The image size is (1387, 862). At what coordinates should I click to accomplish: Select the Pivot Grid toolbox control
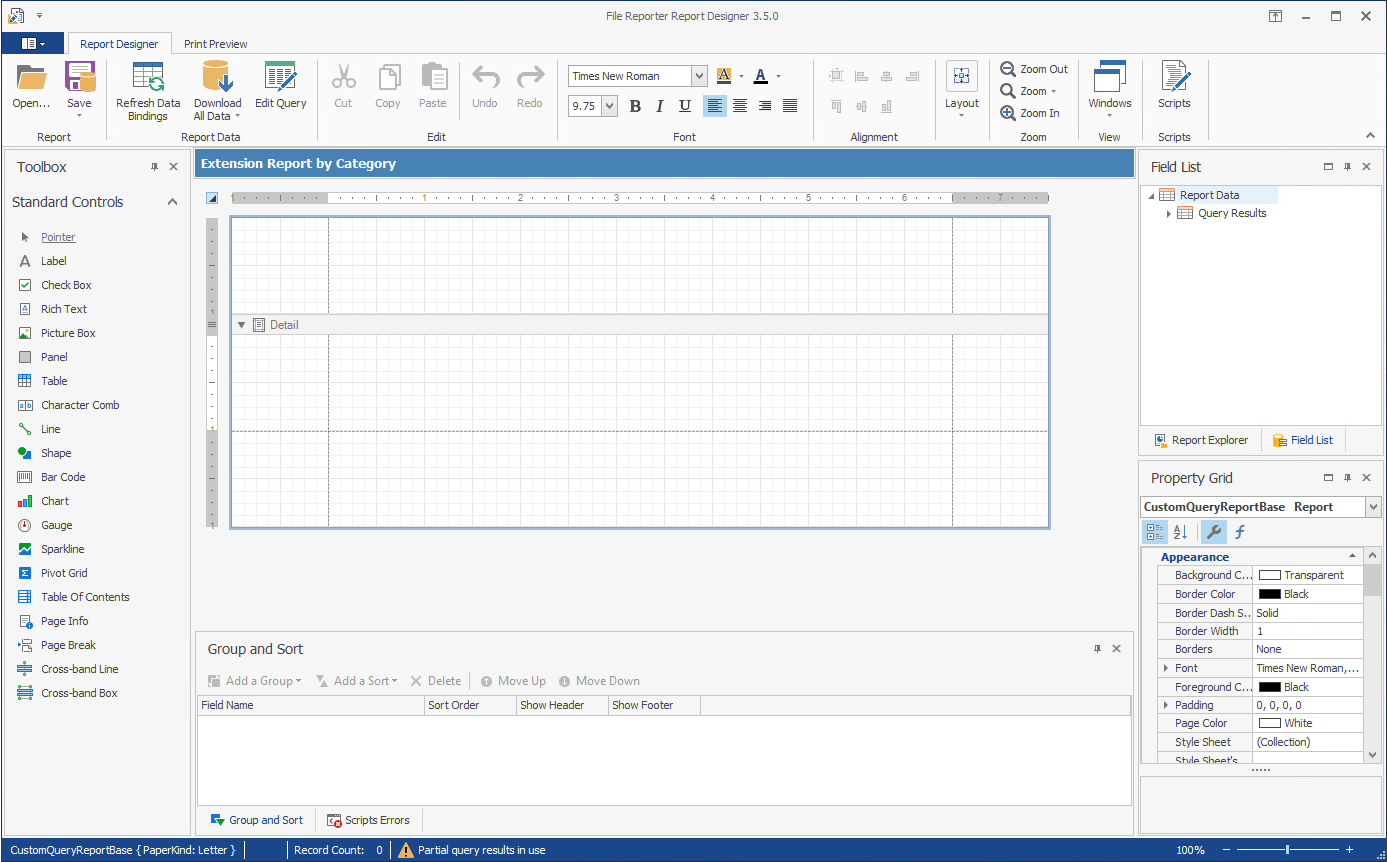(x=64, y=573)
